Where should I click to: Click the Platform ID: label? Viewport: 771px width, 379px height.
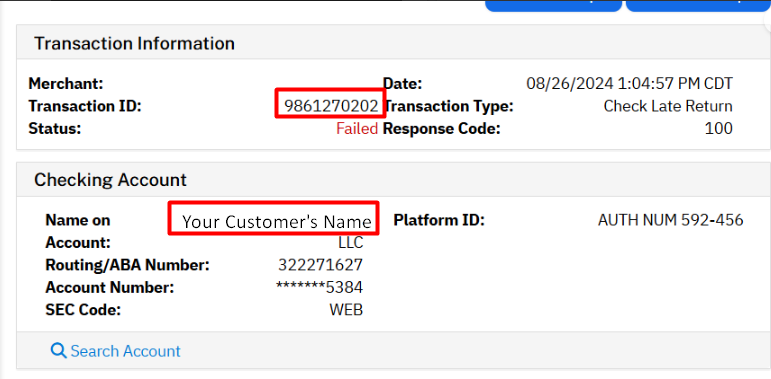click(x=439, y=220)
